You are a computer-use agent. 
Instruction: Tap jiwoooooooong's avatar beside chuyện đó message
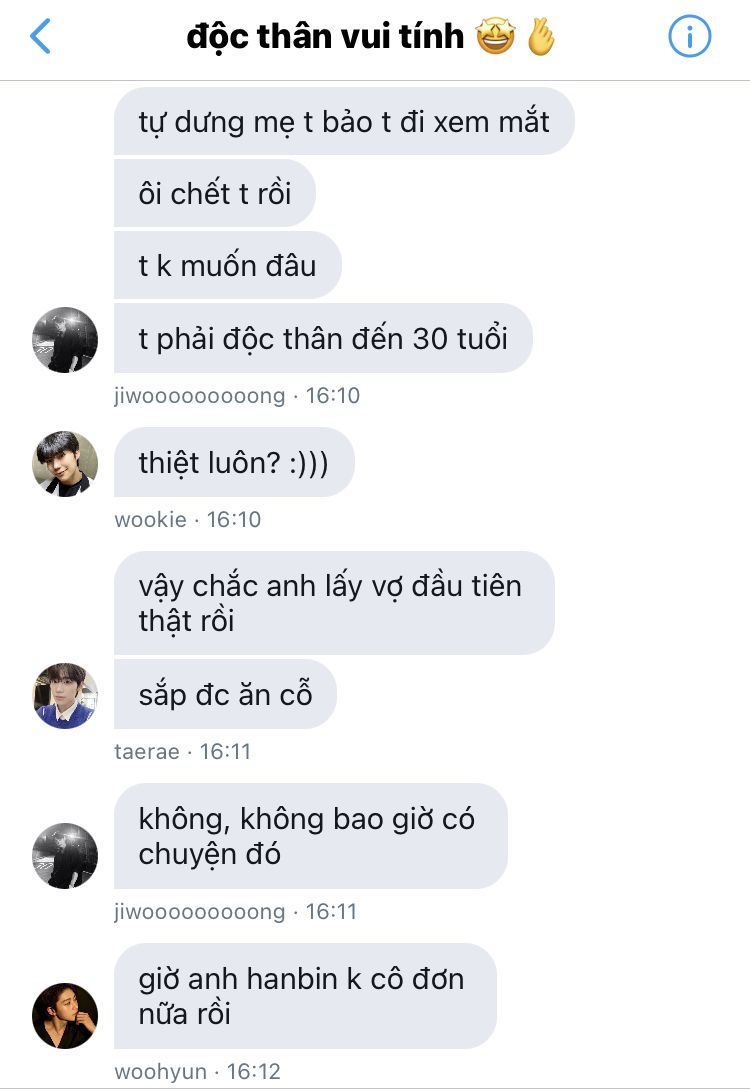click(65, 856)
